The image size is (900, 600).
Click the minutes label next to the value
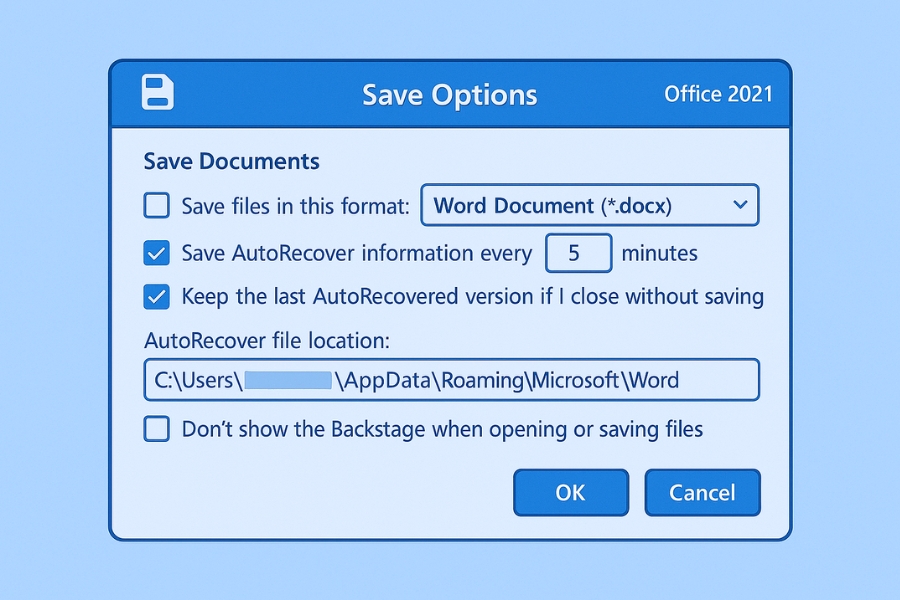659,253
